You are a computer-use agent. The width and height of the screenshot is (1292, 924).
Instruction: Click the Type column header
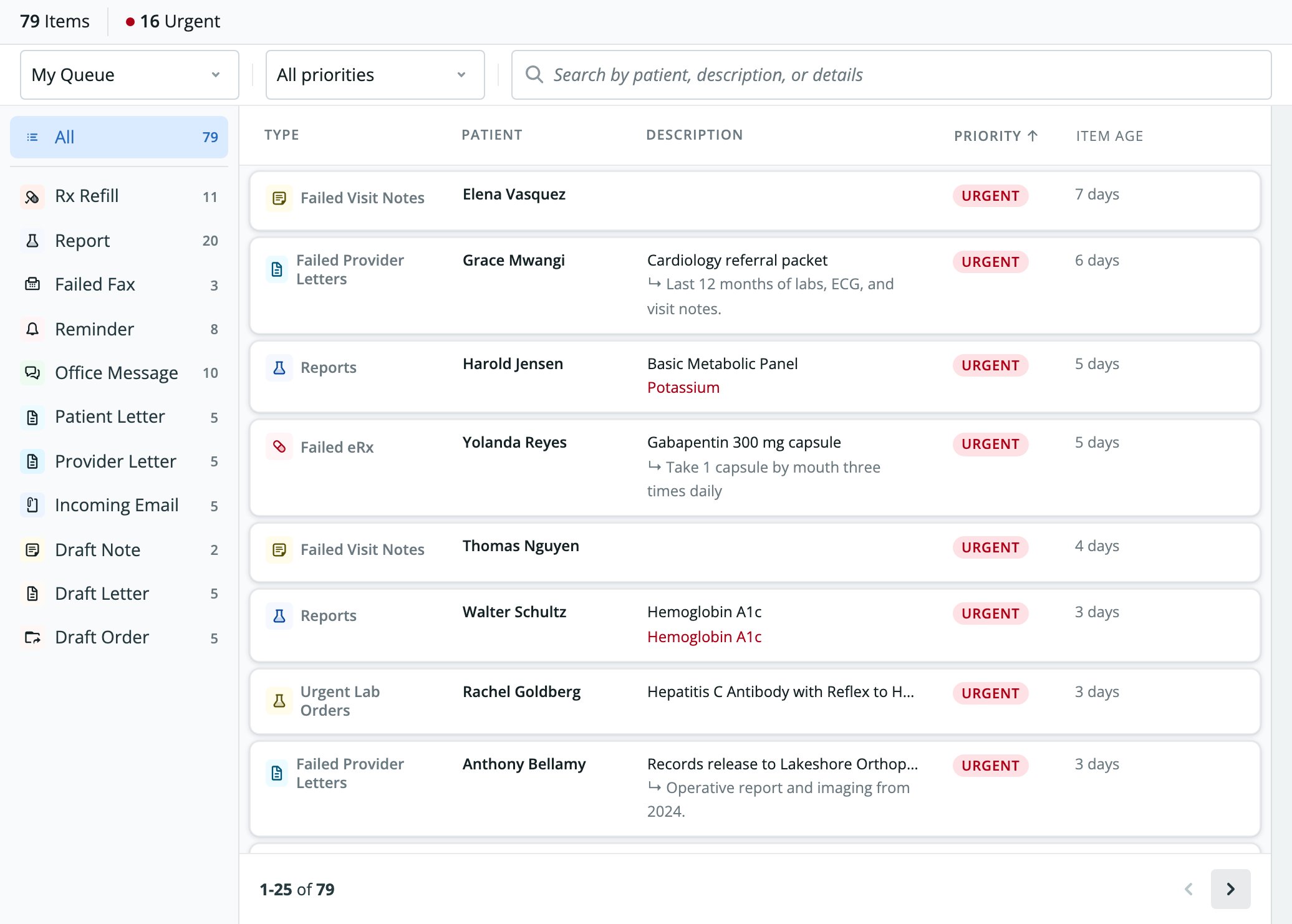(x=281, y=135)
